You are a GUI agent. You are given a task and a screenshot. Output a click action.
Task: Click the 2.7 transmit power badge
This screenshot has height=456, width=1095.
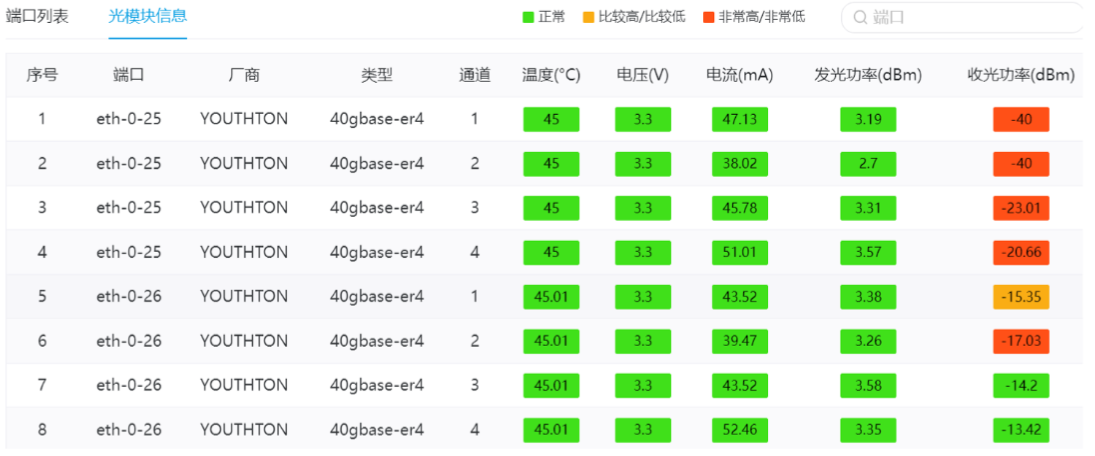coord(867,164)
